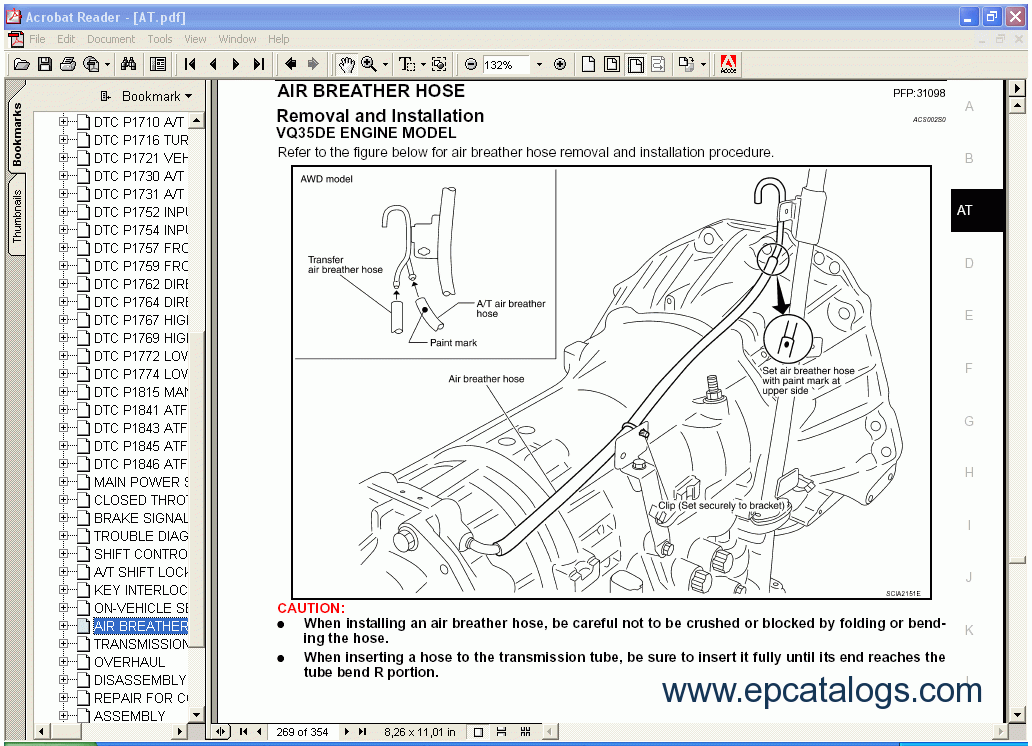Select Single Page layout in status bar
The height and width of the screenshot is (746, 1032).
[x=478, y=732]
